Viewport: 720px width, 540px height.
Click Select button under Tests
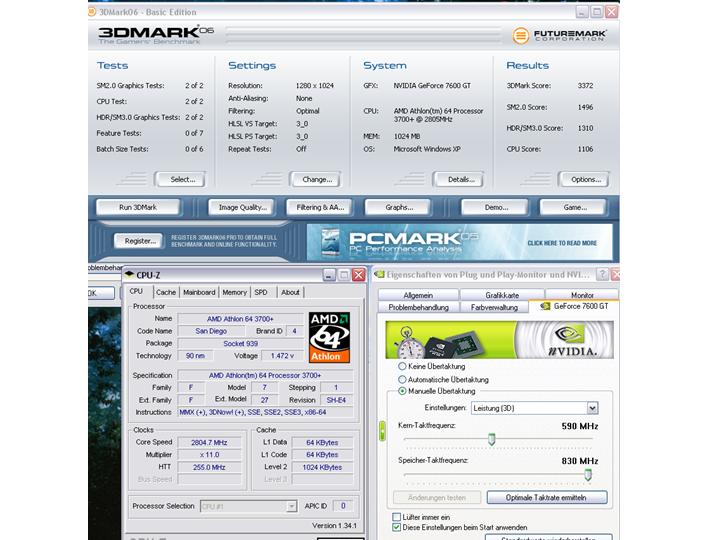(x=182, y=179)
